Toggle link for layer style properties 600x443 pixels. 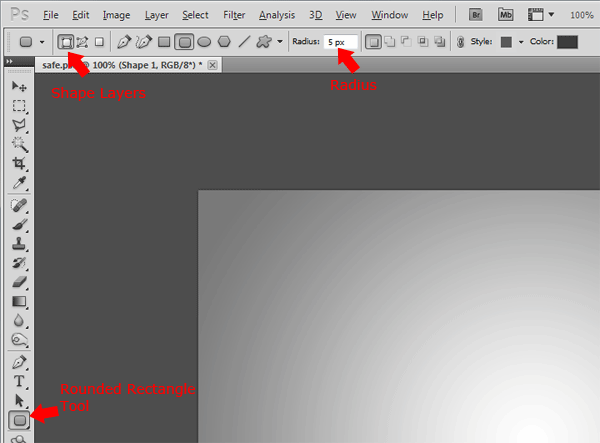460,42
